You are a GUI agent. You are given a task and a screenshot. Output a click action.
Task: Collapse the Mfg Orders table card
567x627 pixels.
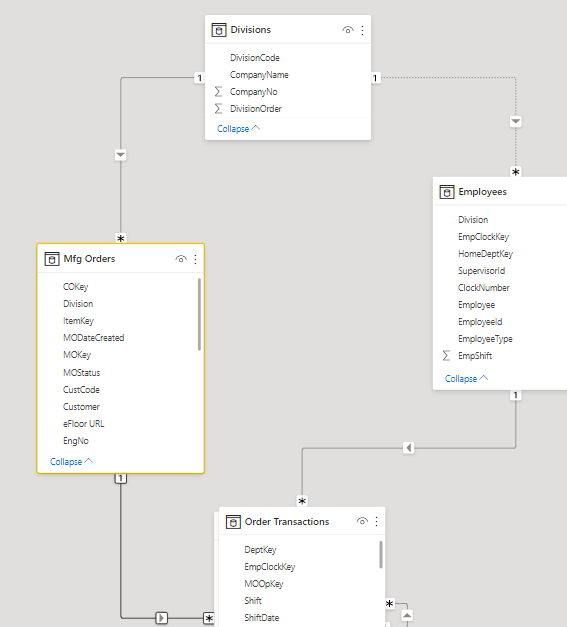pyautogui.click(x=71, y=461)
